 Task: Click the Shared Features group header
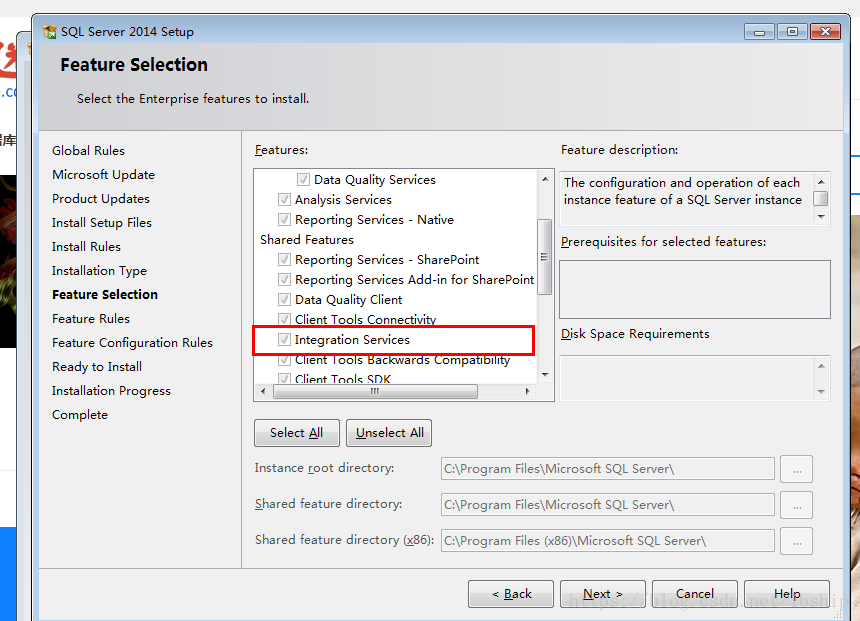coord(307,240)
